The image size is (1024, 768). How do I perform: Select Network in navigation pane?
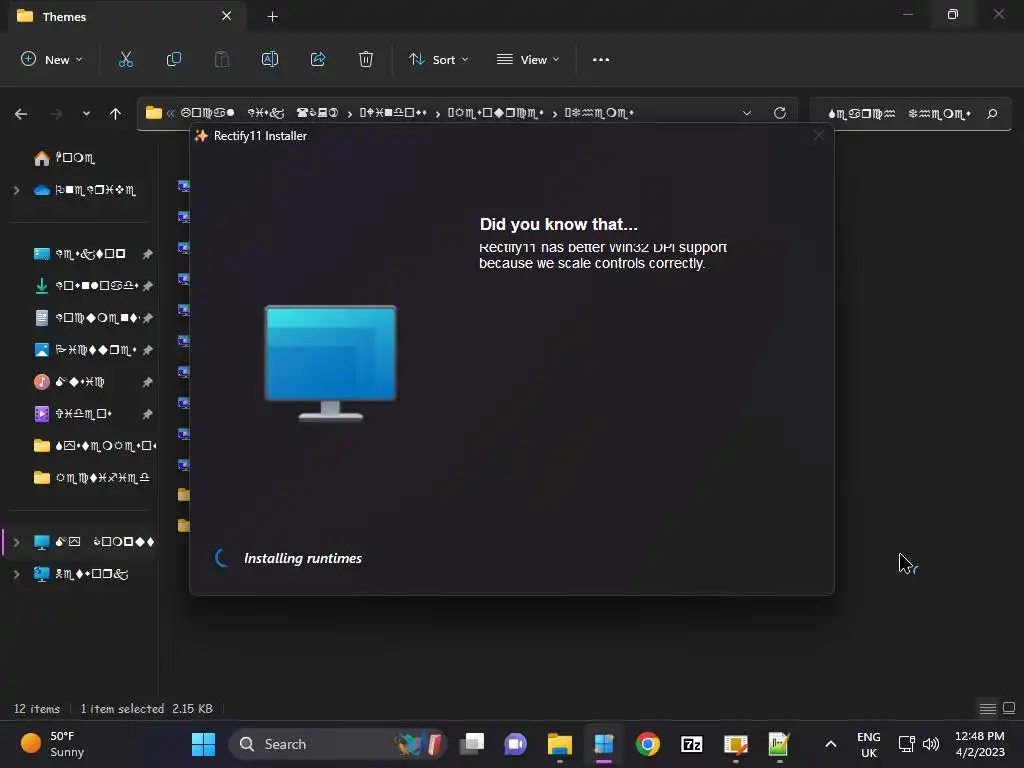[x=80, y=574]
